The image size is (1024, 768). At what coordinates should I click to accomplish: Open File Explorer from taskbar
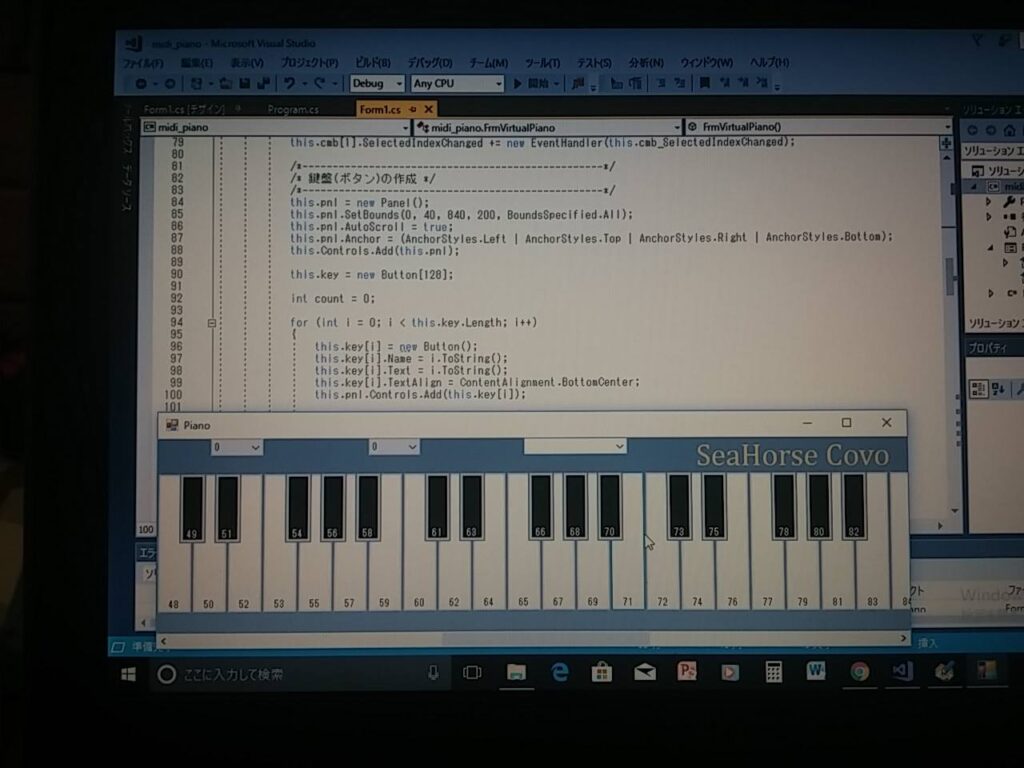516,673
